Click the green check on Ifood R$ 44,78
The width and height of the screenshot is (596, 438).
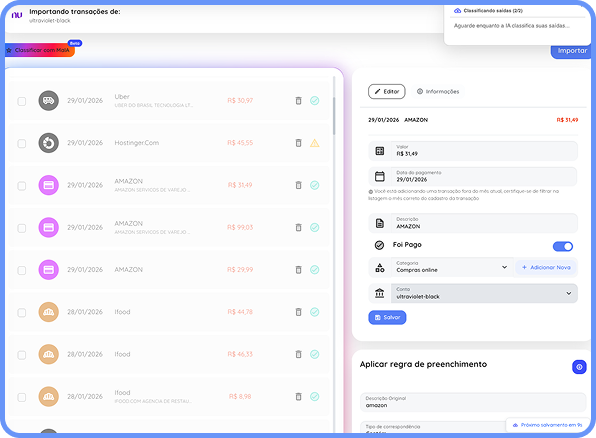[314, 312]
